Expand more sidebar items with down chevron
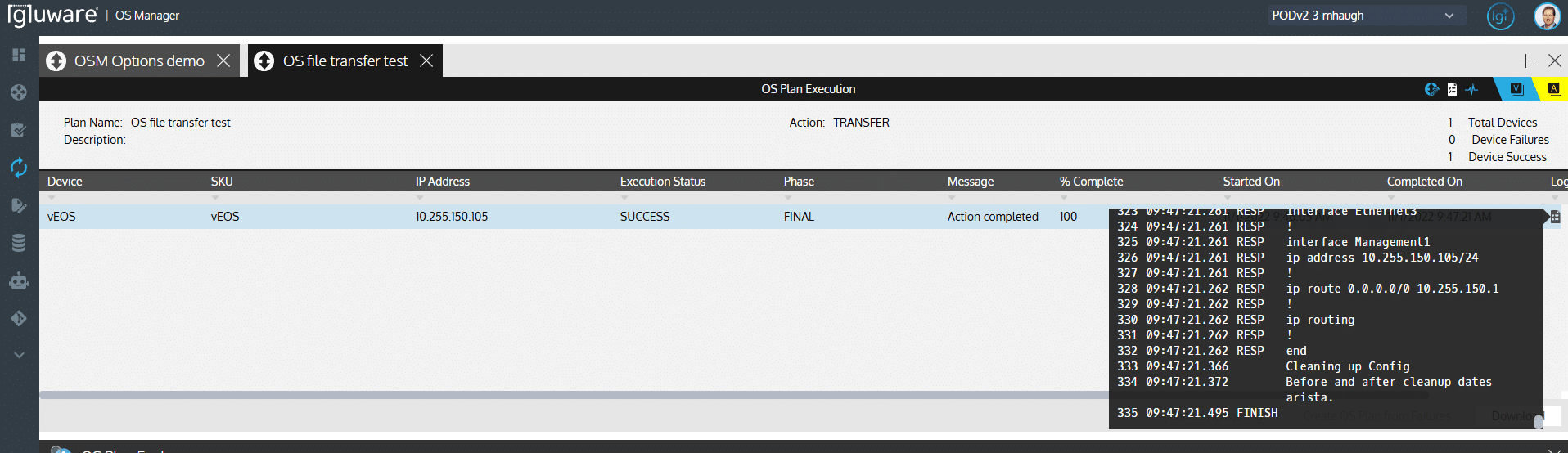1568x453 pixels. tap(19, 355)
